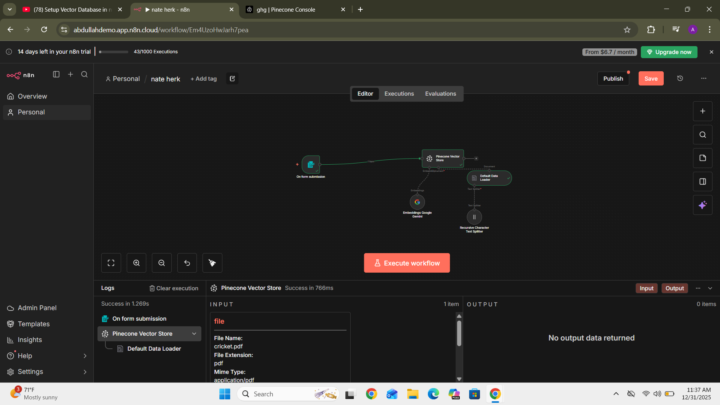The image size is (720, 405).
Task: Expand the Help sidebar submenu
Action: pyautogui.click(x=83, y=355)
